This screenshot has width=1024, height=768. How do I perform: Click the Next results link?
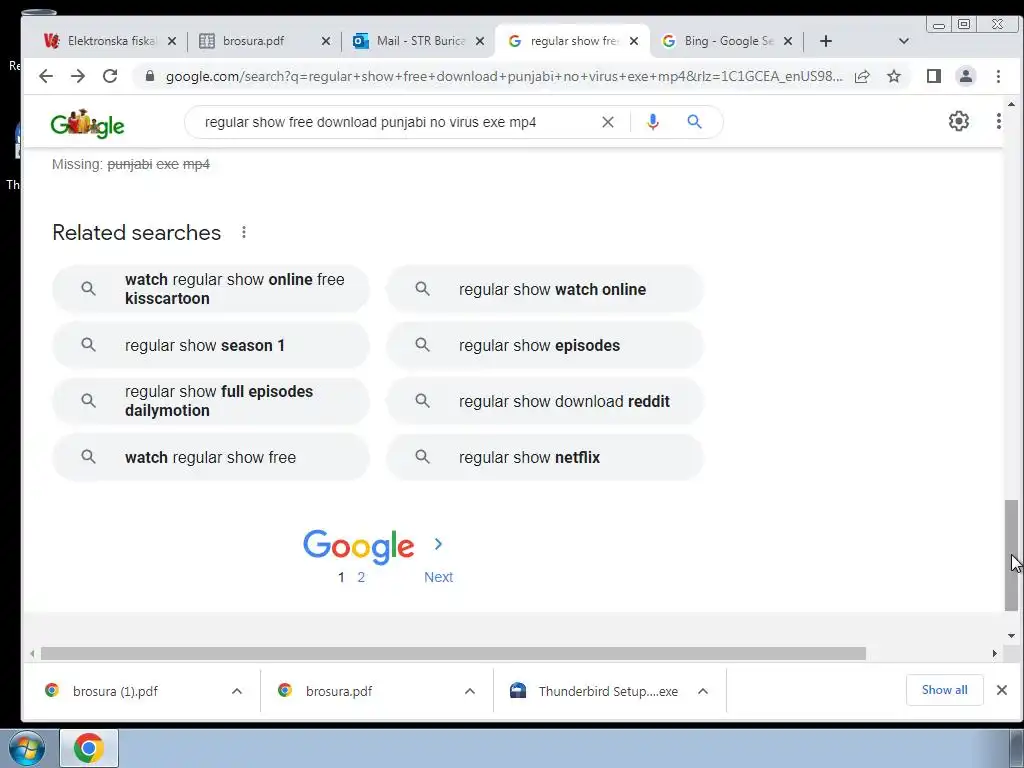pyautogui.click(x=438, y=577)
